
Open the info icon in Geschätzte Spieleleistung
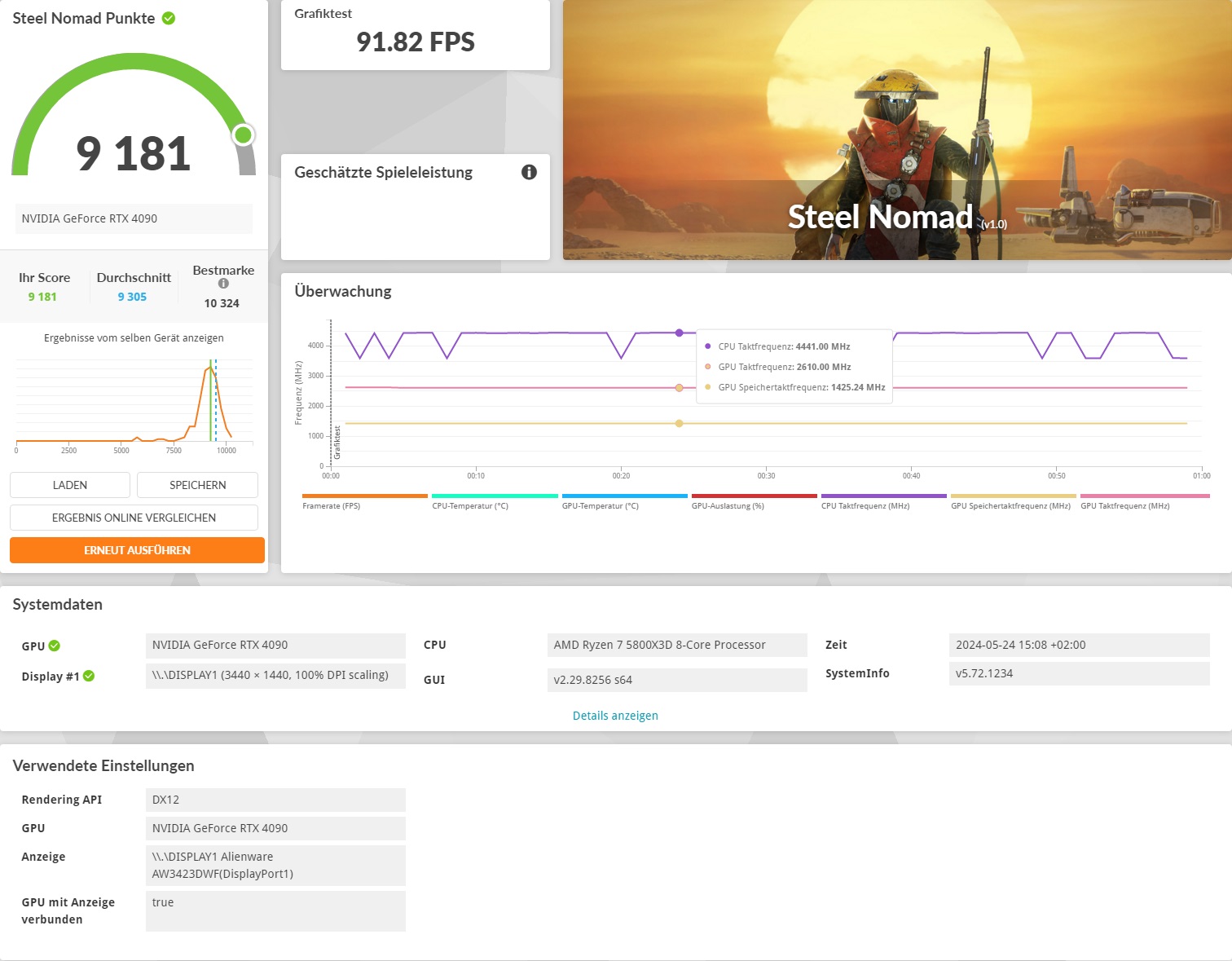[x=529, y=172]
